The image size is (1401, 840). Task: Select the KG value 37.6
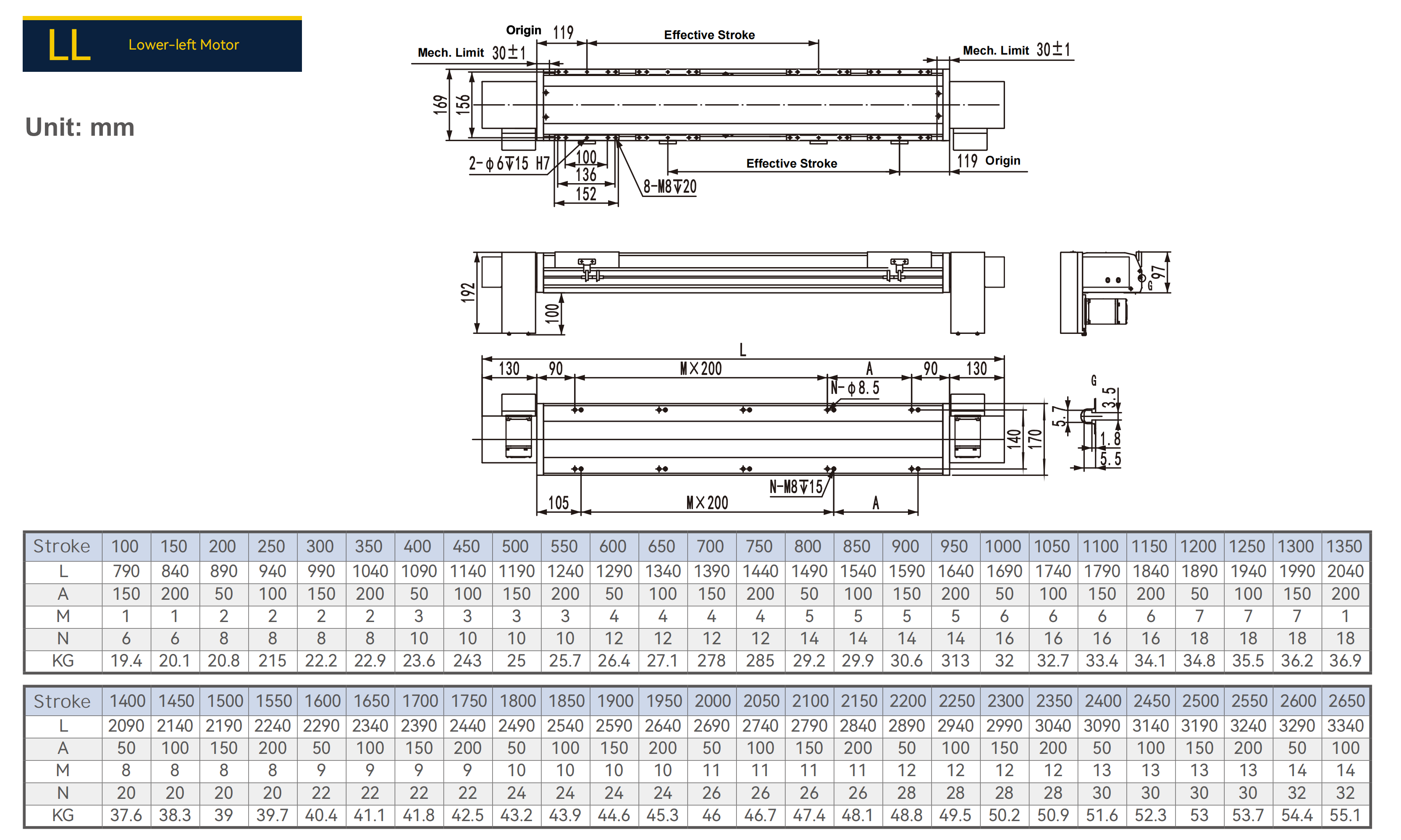126,815
